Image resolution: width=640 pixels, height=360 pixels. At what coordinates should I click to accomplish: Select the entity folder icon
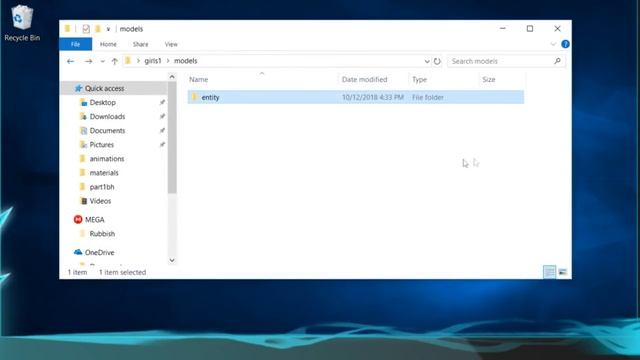coord(194,97)
